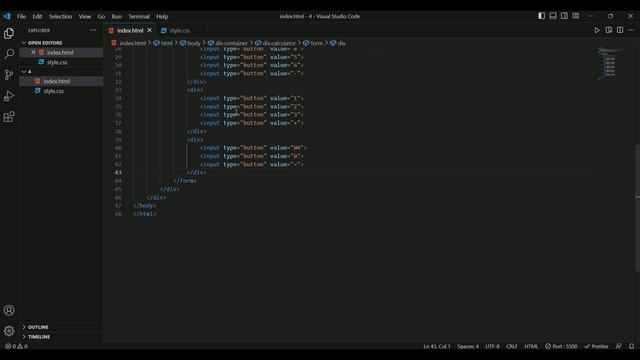Viewport: 640px width, 360px height.
Task: Open index.html in folder 4 tree
Action: click(x=56, y=81)
